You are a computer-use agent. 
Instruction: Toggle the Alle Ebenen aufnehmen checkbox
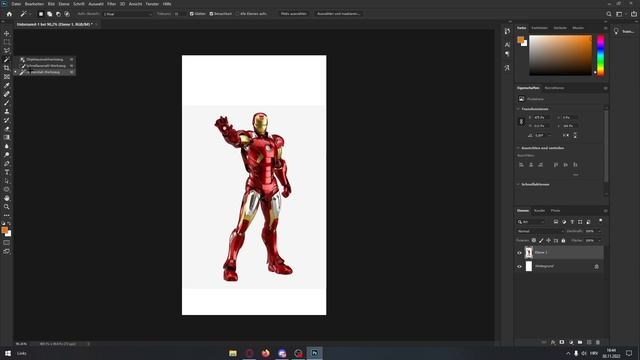coord(237,14)
